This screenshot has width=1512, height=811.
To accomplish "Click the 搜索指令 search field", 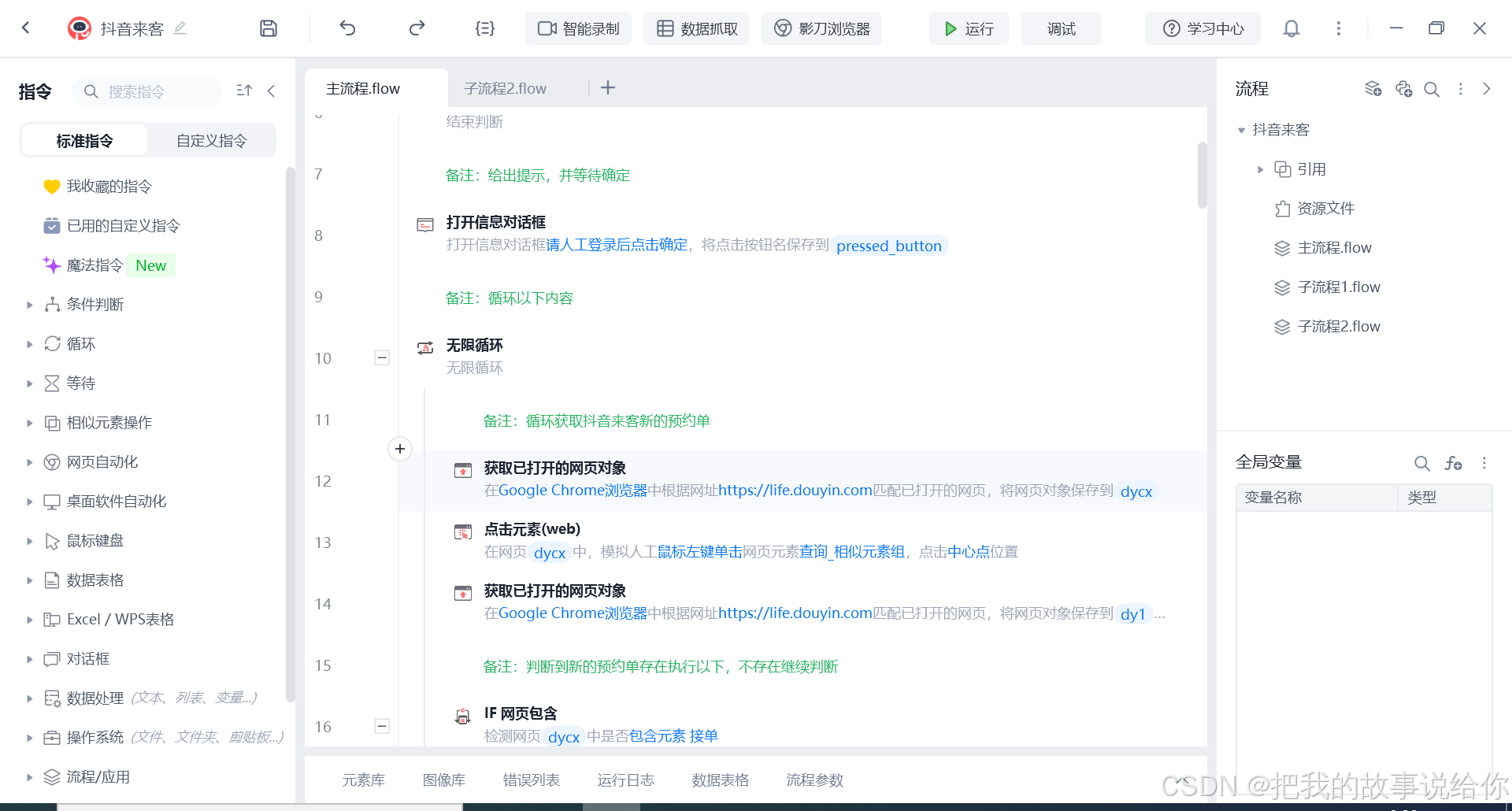I will [x=146, y=91].
